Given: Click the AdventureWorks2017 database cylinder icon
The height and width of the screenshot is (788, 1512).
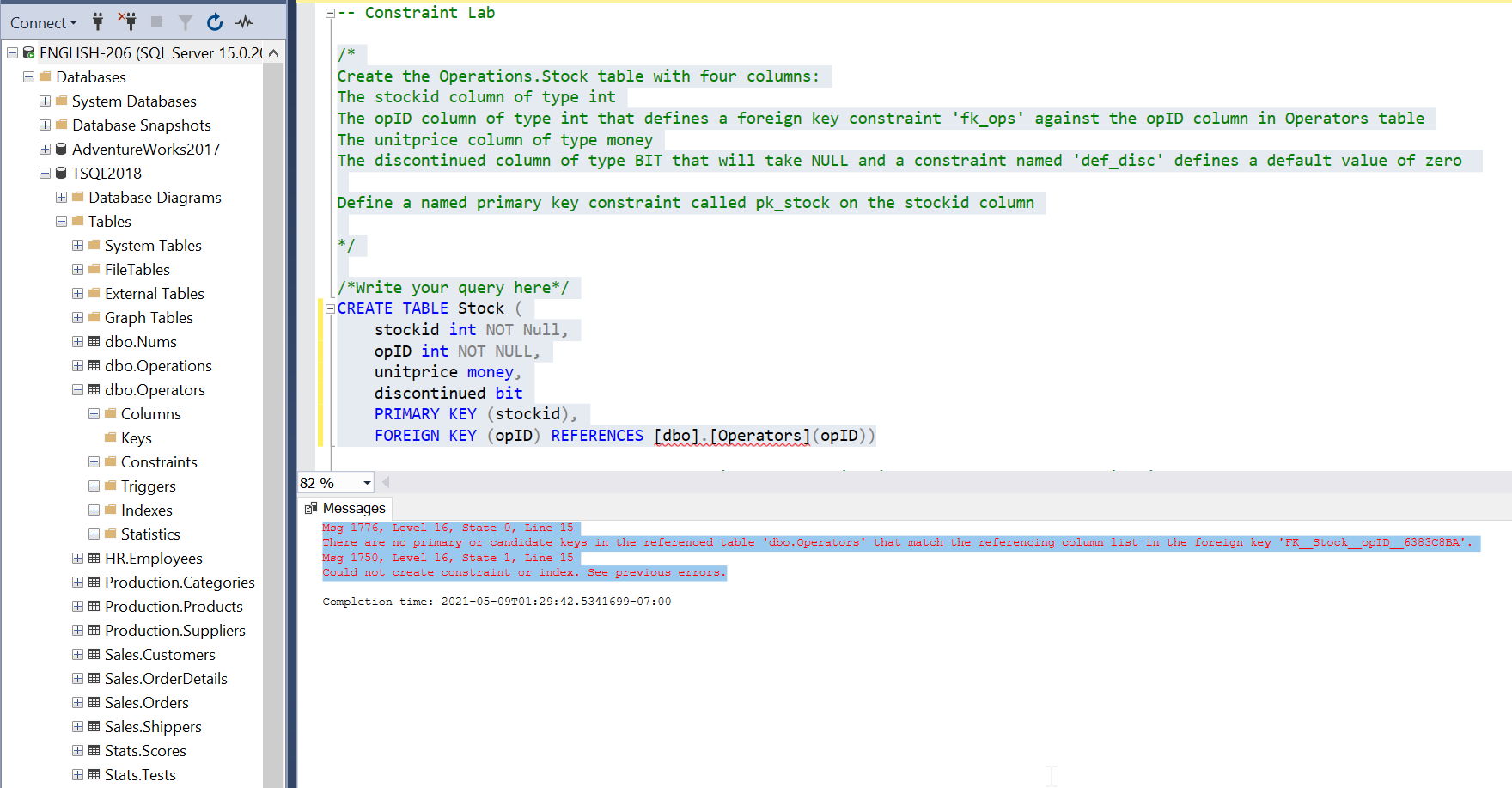Looking at the screenshot, I should (x=61, y=150).
